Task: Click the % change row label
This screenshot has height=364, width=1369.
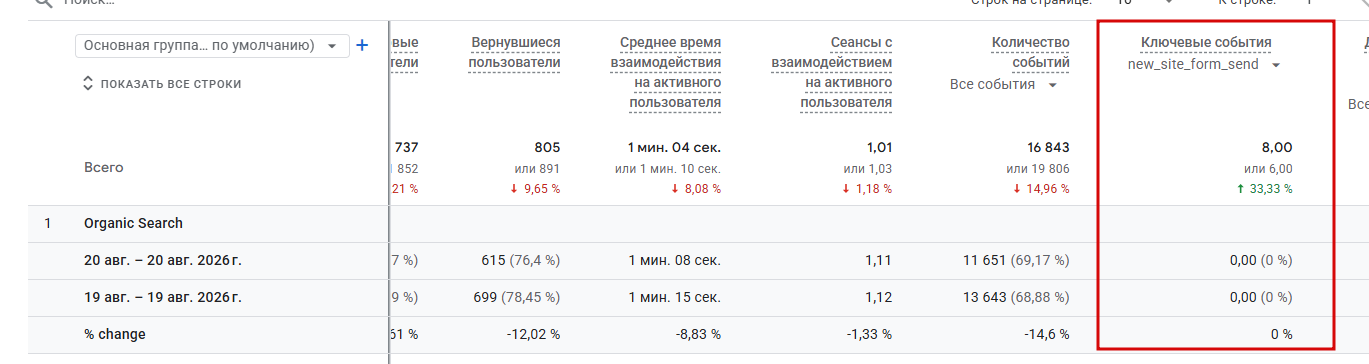Action: point(115,334)
